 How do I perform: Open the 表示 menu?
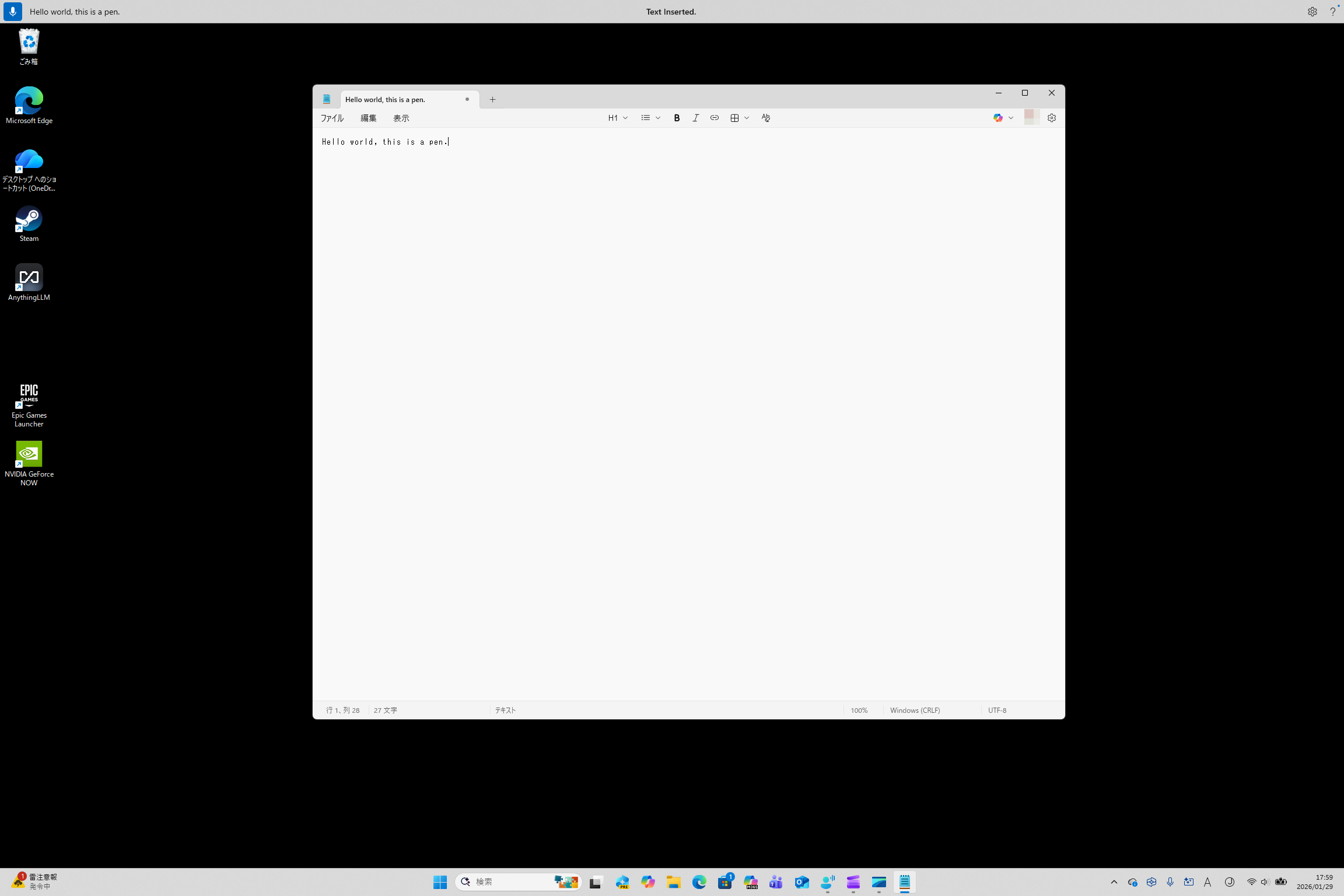(x=401, y=118)
